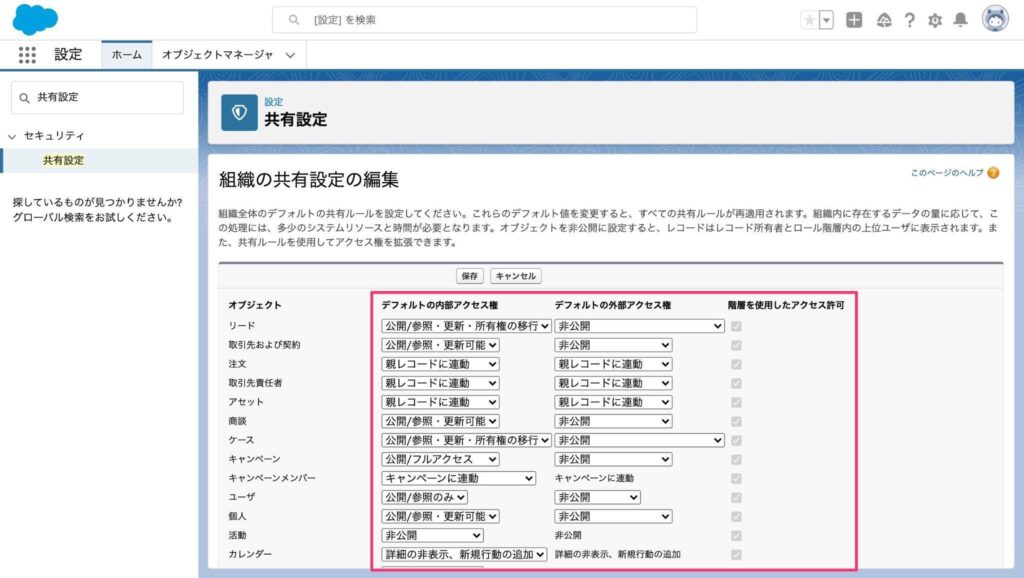Screen dimensions: 1024x578
Task: Select 共有設定 in the sidebar tree
Action: (63, 160)
